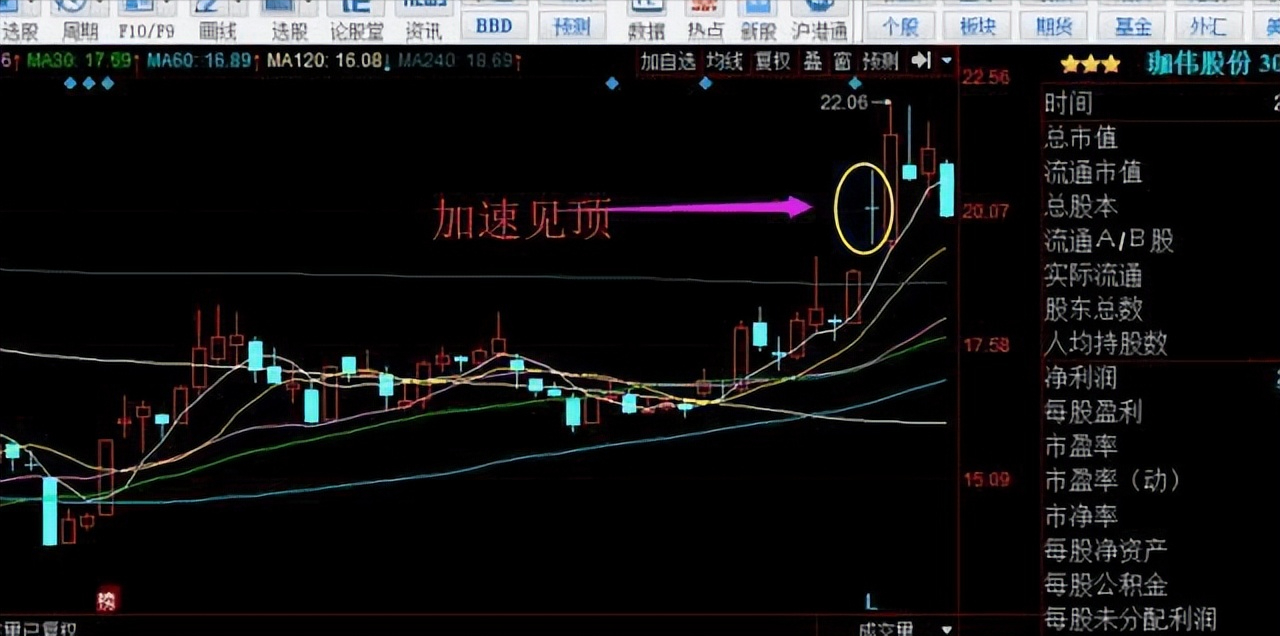
Task: Select the 每股净资产 row
Action: tap(1161, 549)
